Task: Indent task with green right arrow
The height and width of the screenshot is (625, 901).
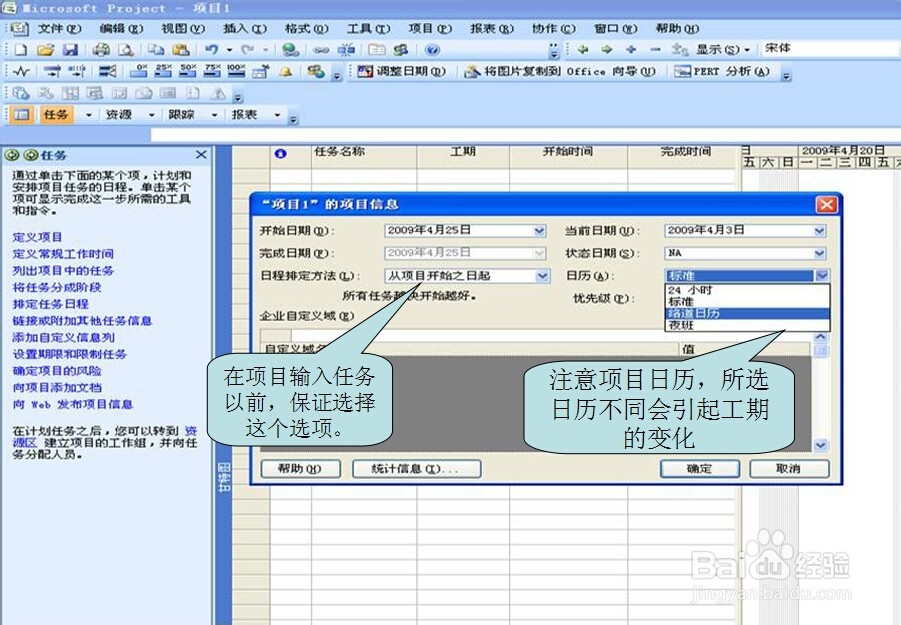Action: (607, 50)
